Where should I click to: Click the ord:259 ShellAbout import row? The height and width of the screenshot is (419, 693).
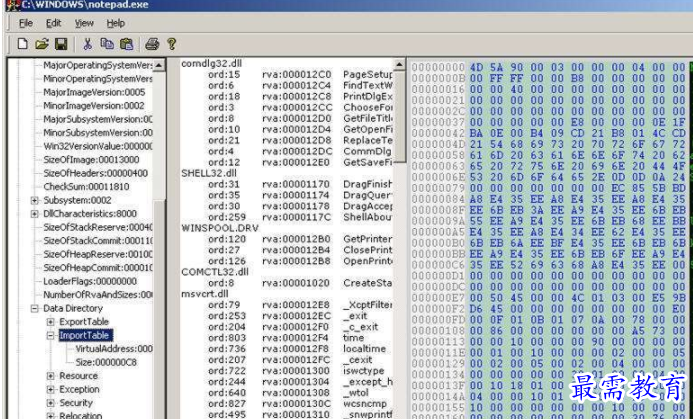pos(300,217)
